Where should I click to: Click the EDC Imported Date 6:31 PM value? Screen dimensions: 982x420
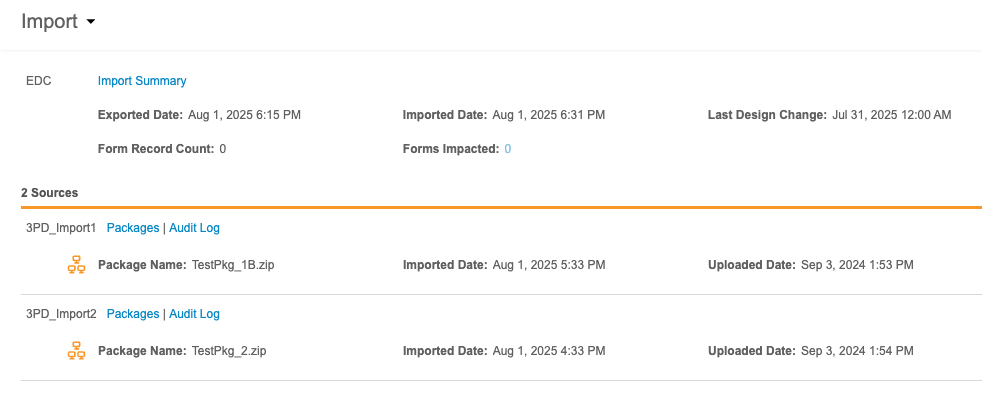[x=548, y=115]
